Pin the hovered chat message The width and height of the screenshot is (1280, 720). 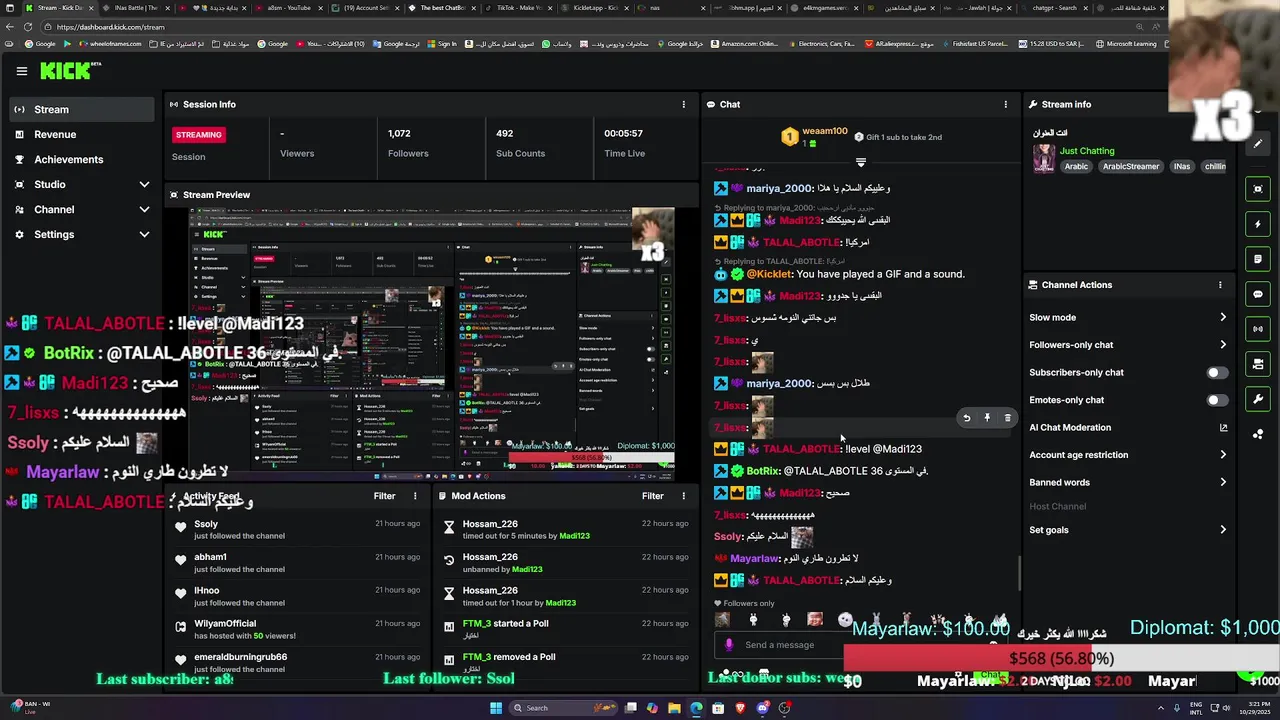pyautogui.click(x=987, y=418)
